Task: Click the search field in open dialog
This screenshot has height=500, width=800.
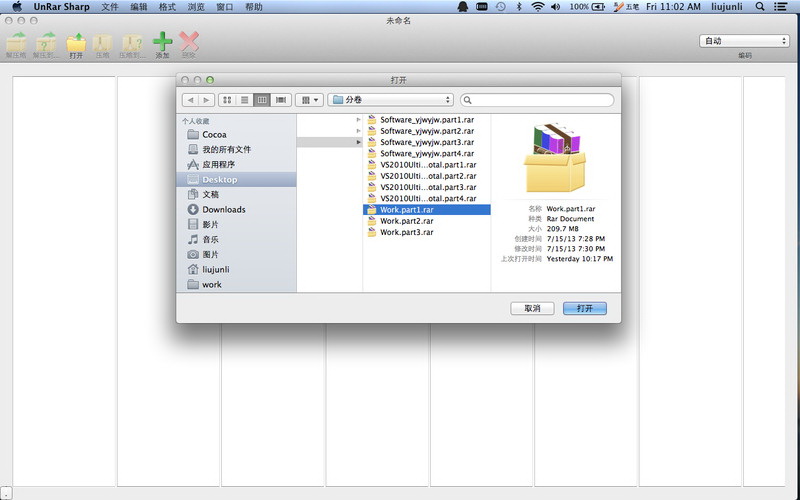Action: coord(537,100)
